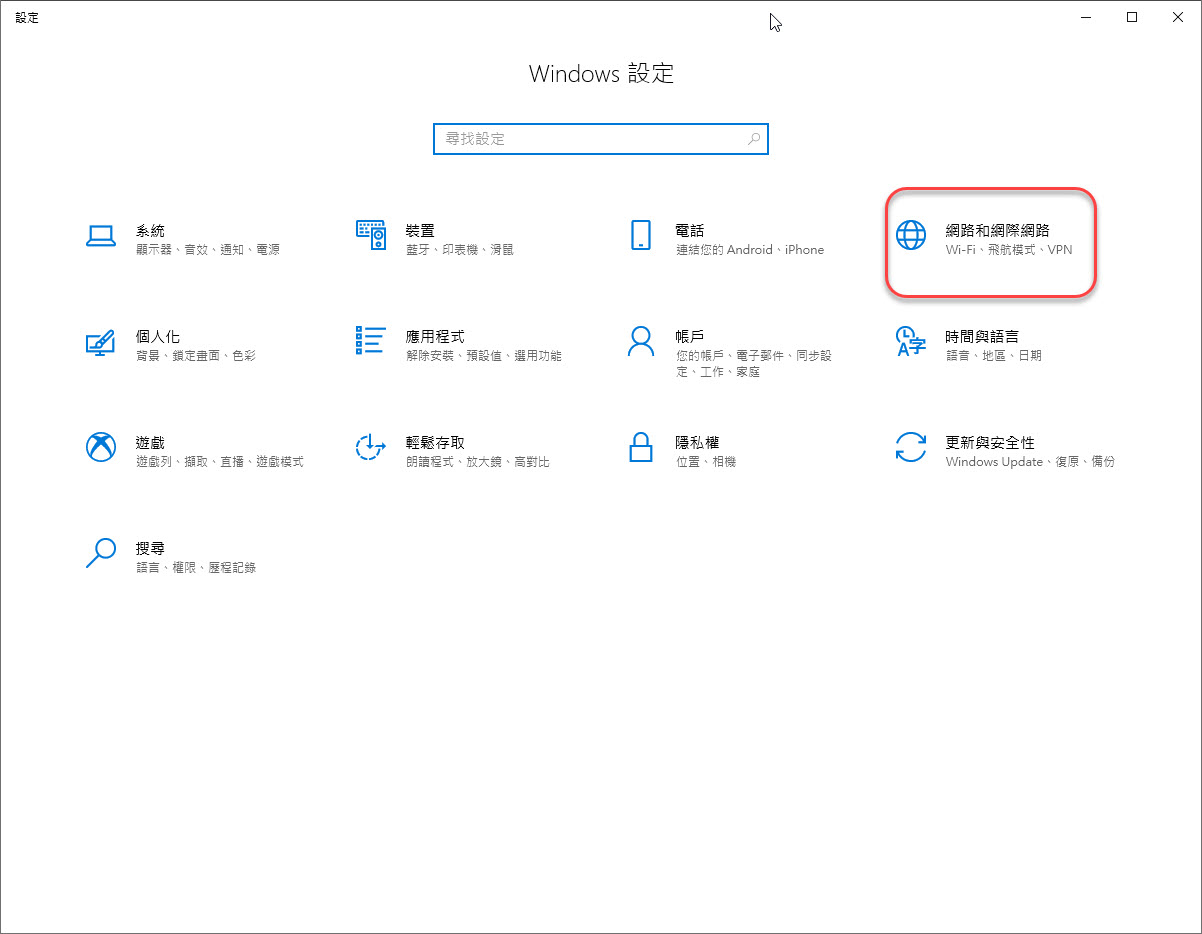Open the 個人化 paintbrush icon
The height and width of the screenshot is (934, 1202).
[101, 341]
